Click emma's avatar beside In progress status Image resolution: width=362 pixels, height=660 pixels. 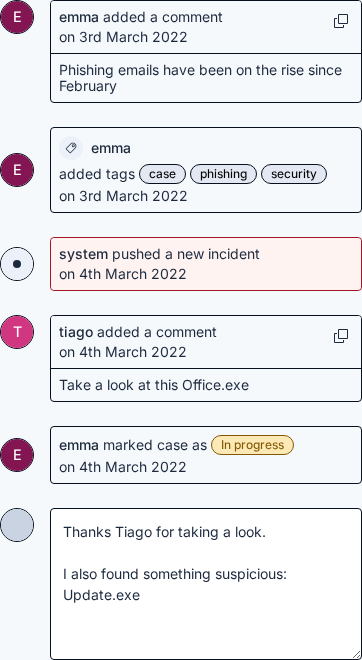pyautogui.click(x=17, y=455)
